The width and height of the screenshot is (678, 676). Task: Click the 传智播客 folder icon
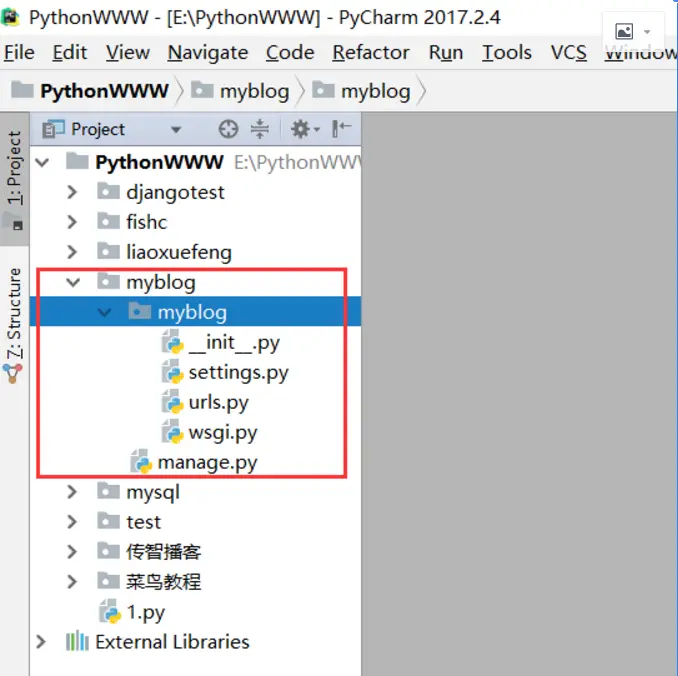coord(108,551)
